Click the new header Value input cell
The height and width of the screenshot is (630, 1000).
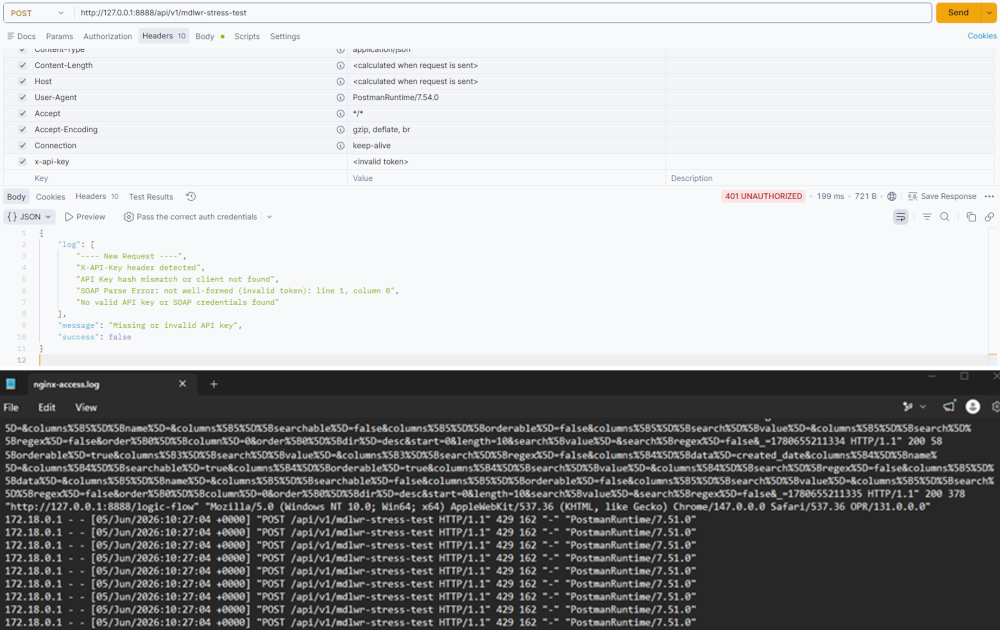point(506,178)
